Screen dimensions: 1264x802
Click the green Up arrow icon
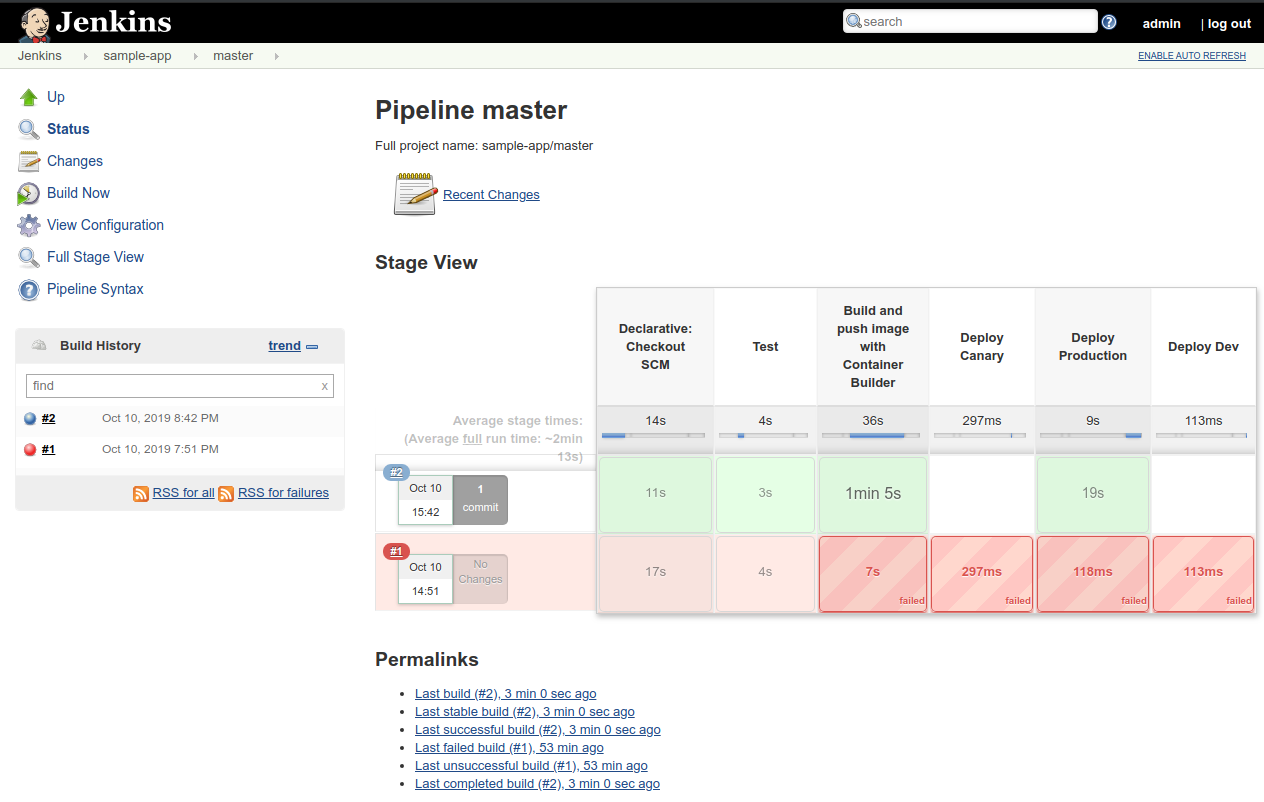tap(29, 97)
